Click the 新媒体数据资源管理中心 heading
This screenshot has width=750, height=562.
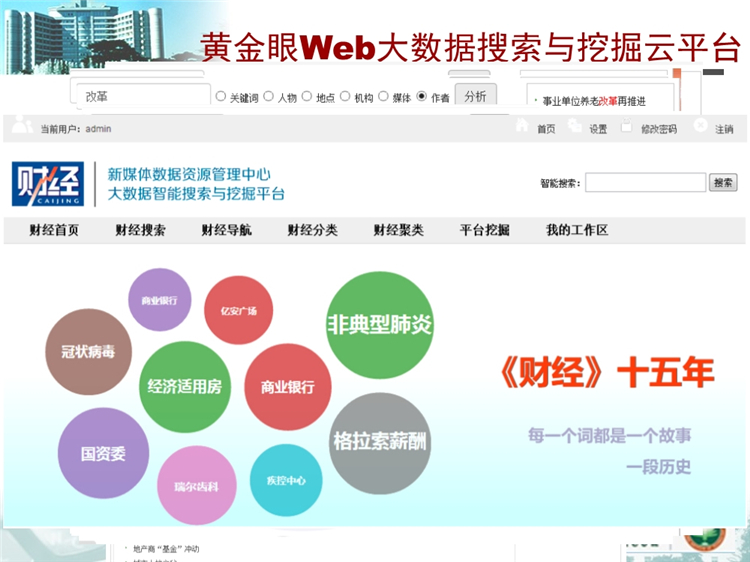[x=189, y=174]
